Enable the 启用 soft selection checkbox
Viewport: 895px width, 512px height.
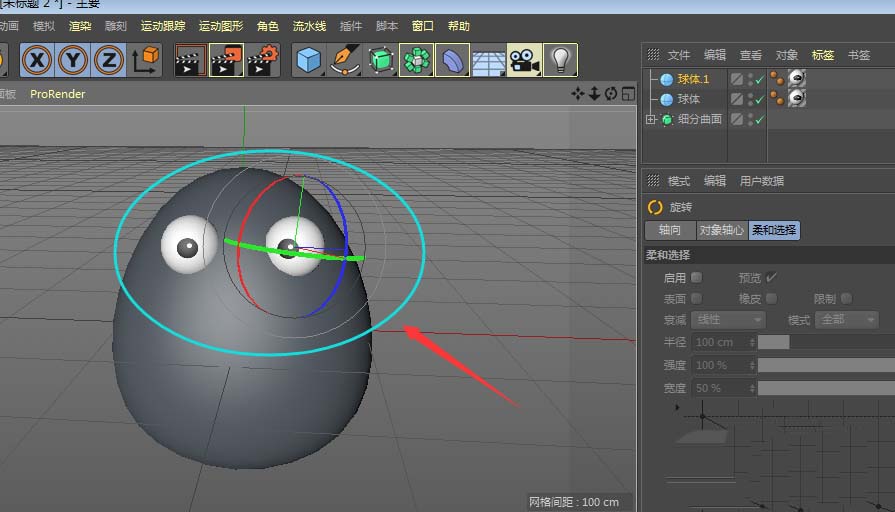pos(697,277)
